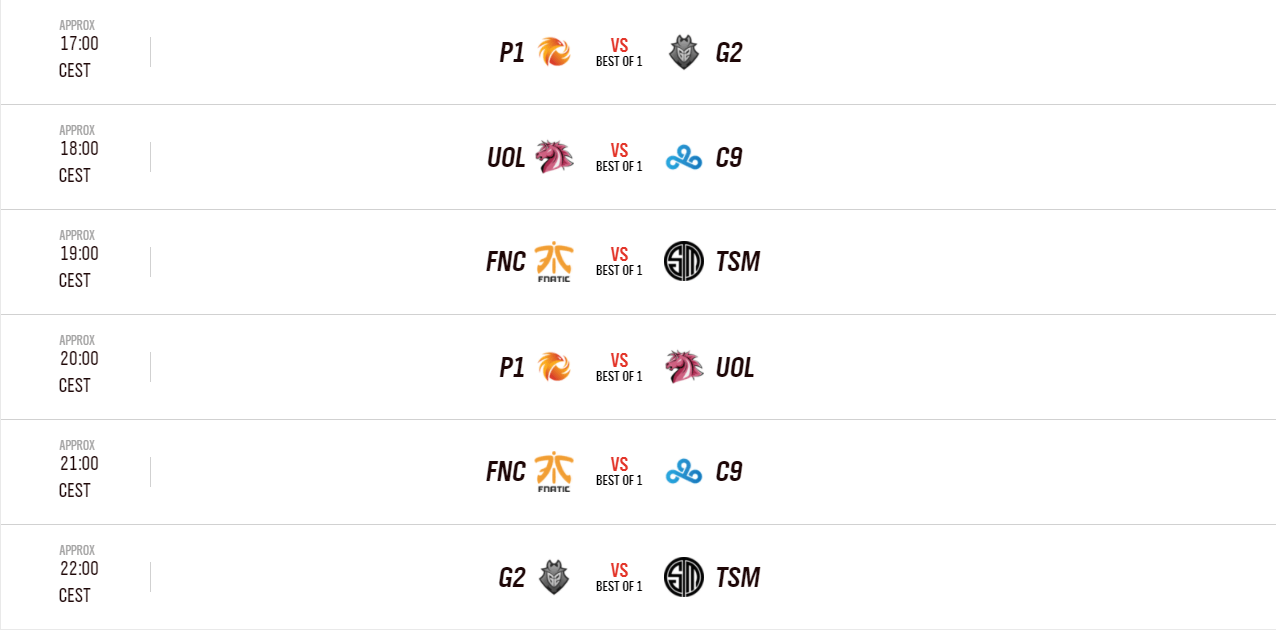
Task: Click the G2 logo in 17:00 match
Action: tap(684, 52)
